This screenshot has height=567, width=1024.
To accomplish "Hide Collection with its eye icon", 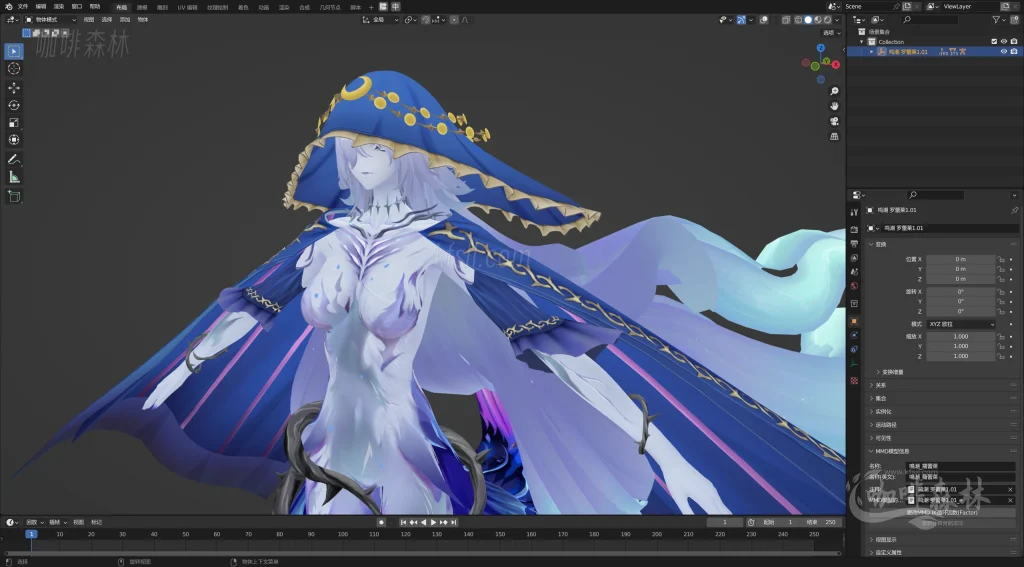I will pos(1004,42).
